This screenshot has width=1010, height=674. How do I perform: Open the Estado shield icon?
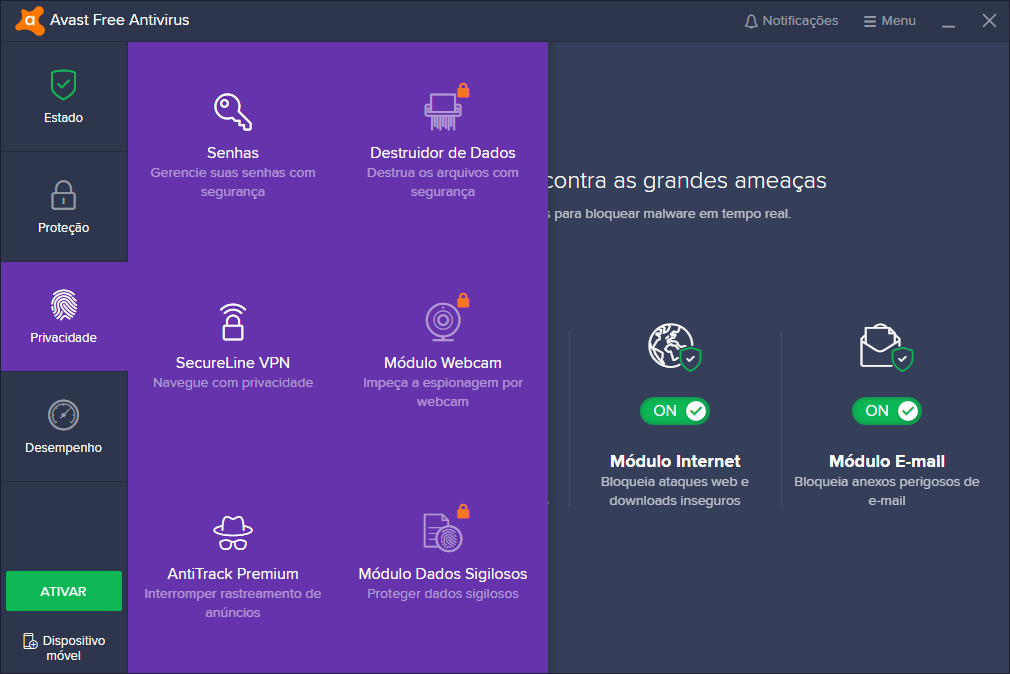63,84
